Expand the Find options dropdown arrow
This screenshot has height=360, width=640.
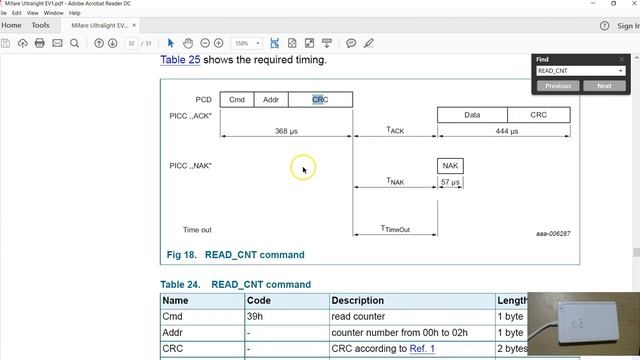[x=620, y=71]
